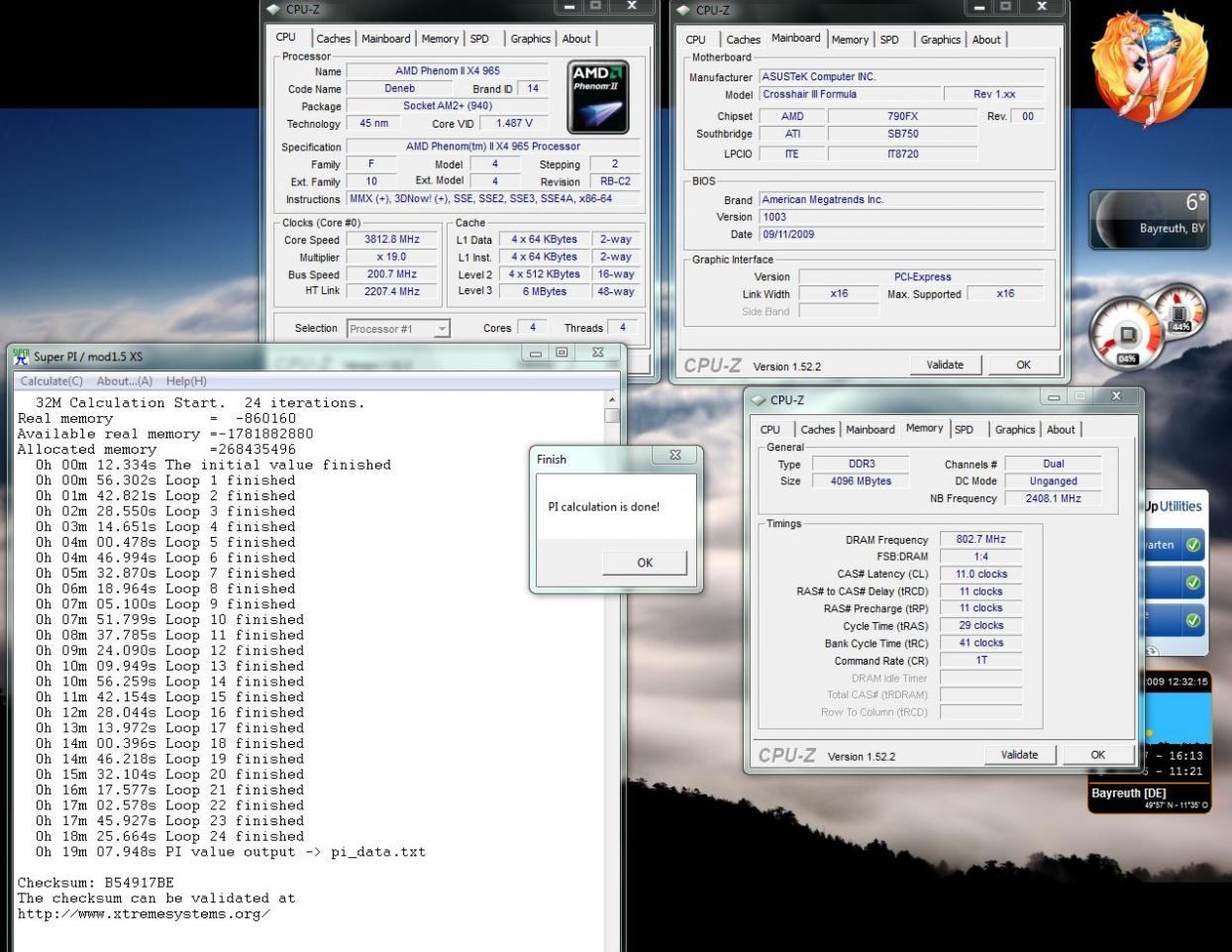Open SPD tab in CPU-Z Memory window
This screenshot has height=952, width=1232.
964,430
